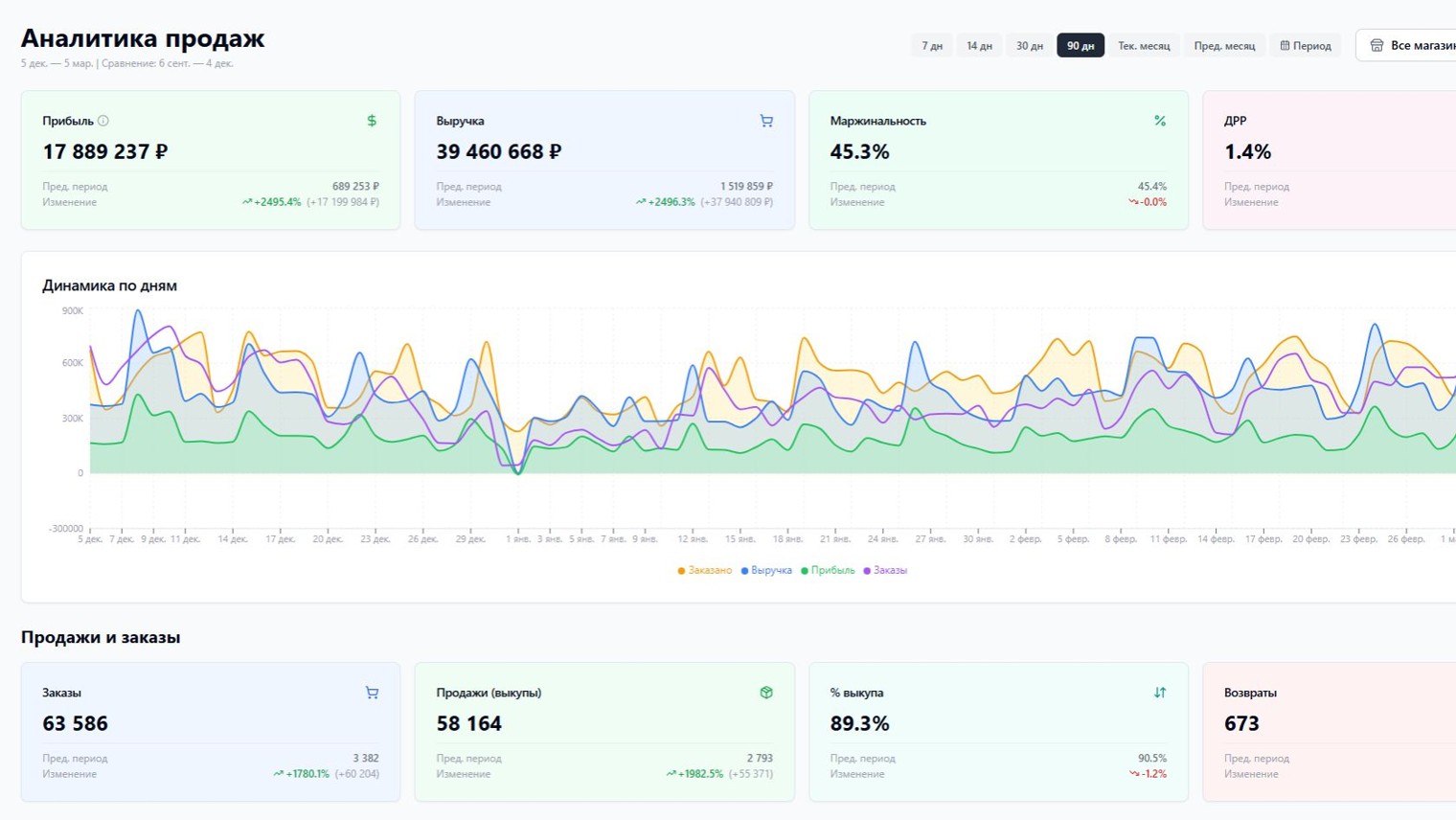Toggle Заказано series in chart legend

(x=704, y=570)
